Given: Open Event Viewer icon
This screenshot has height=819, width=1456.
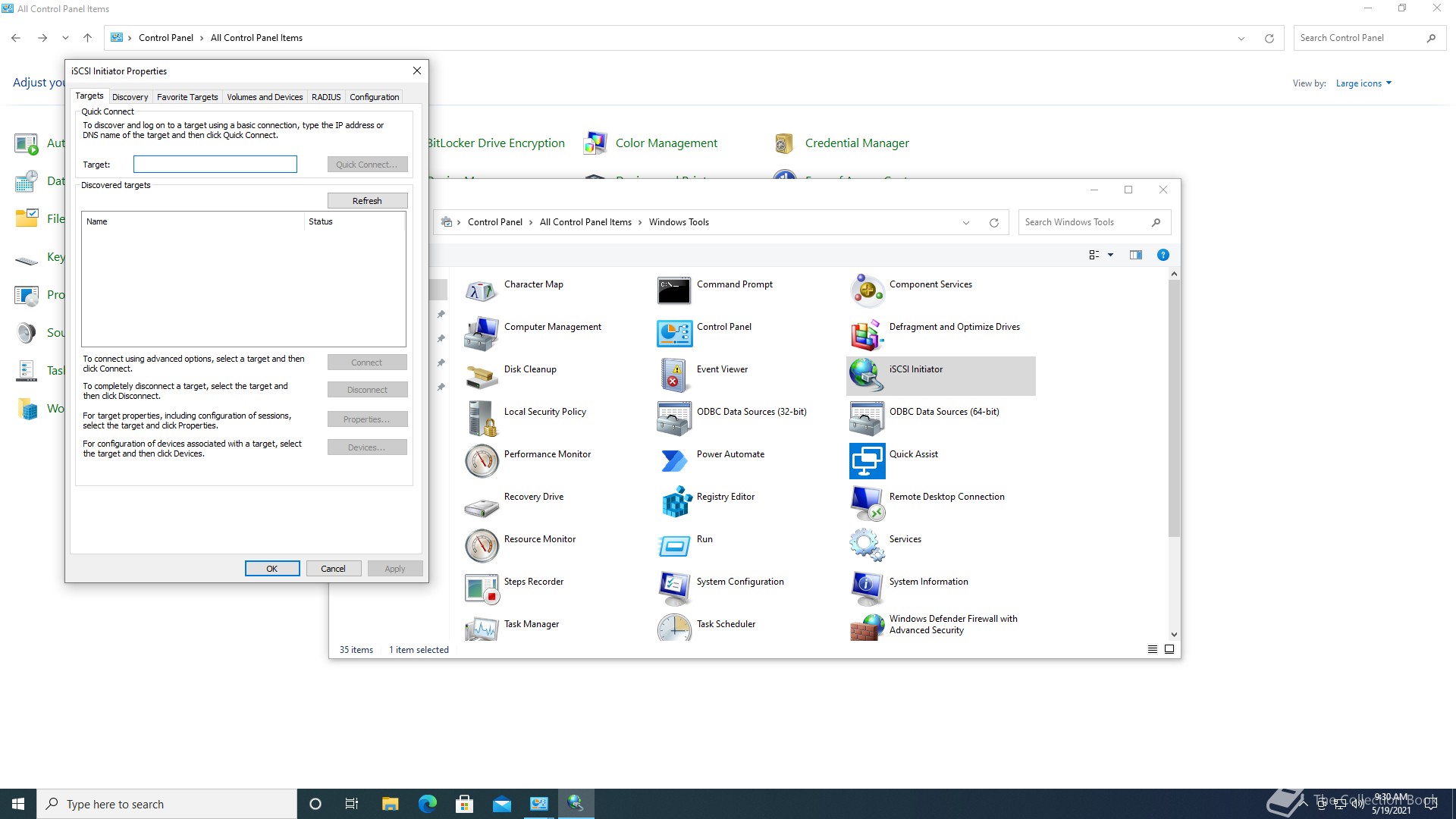Looking at the screenshot, I should pyautogui.click(x=674, y=375).
